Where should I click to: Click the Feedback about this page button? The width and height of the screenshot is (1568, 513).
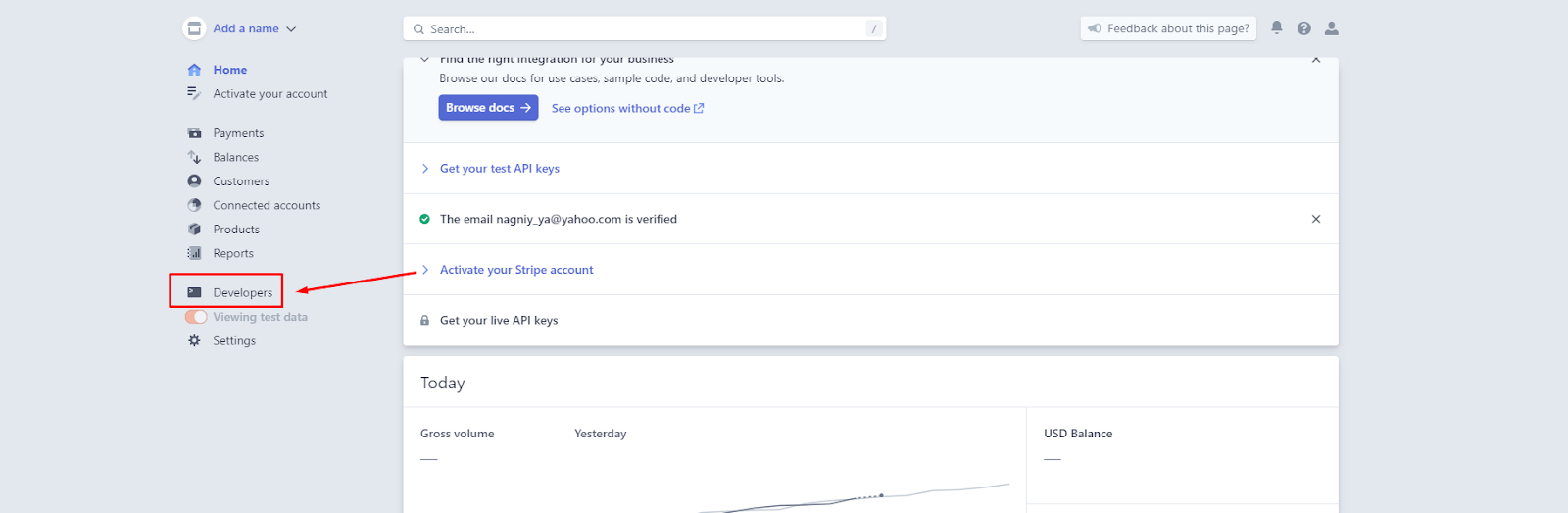[x=1168, y=28]
